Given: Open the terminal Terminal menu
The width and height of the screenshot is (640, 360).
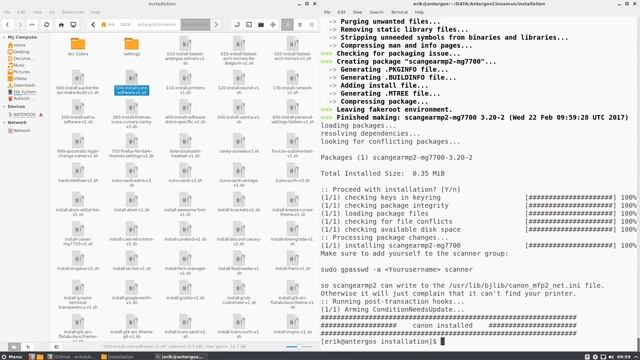Looking at the screenshot, I should (x=399, y=12).
